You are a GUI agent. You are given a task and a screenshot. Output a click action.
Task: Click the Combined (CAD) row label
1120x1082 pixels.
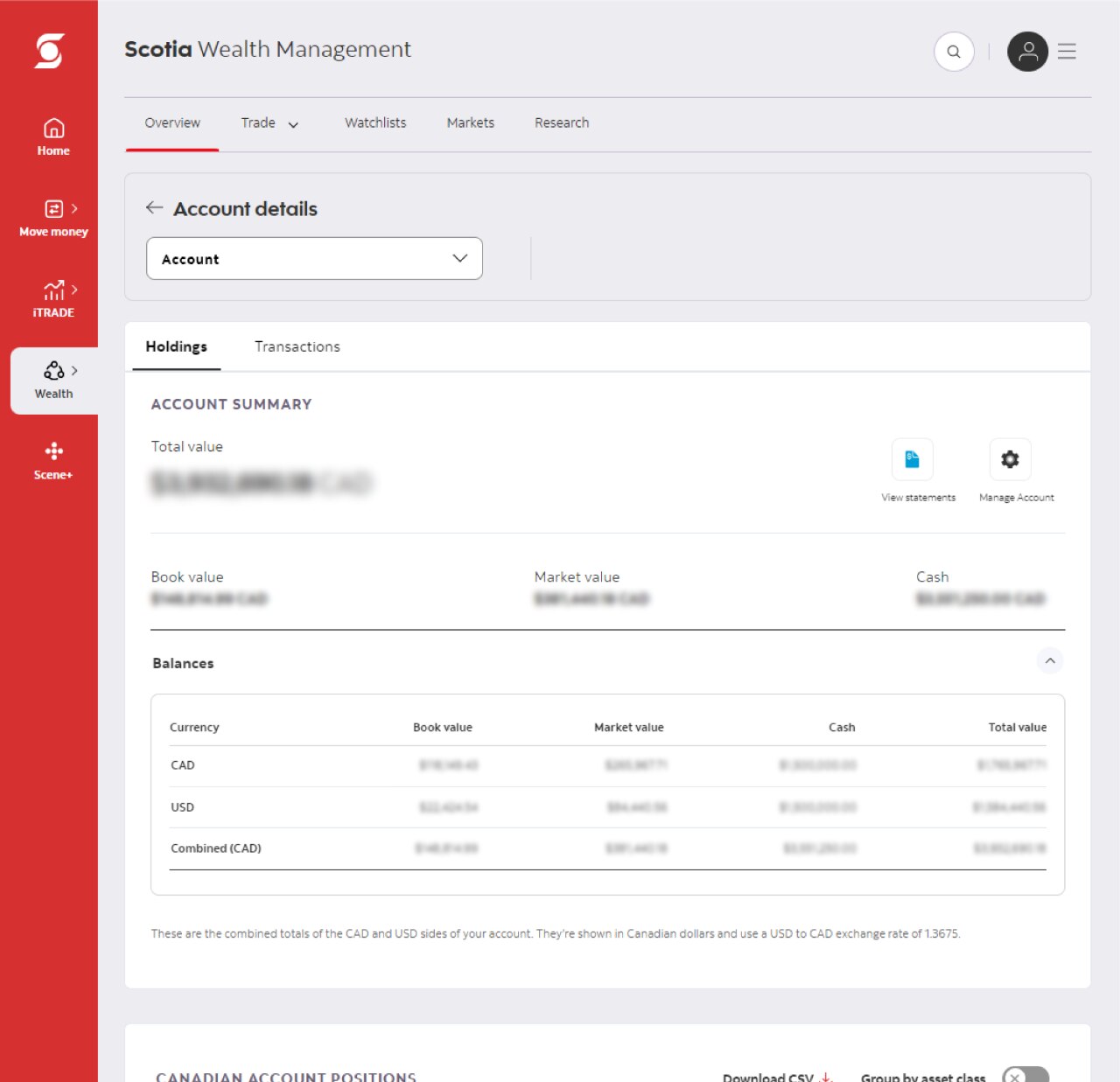(x=216, y=848)
